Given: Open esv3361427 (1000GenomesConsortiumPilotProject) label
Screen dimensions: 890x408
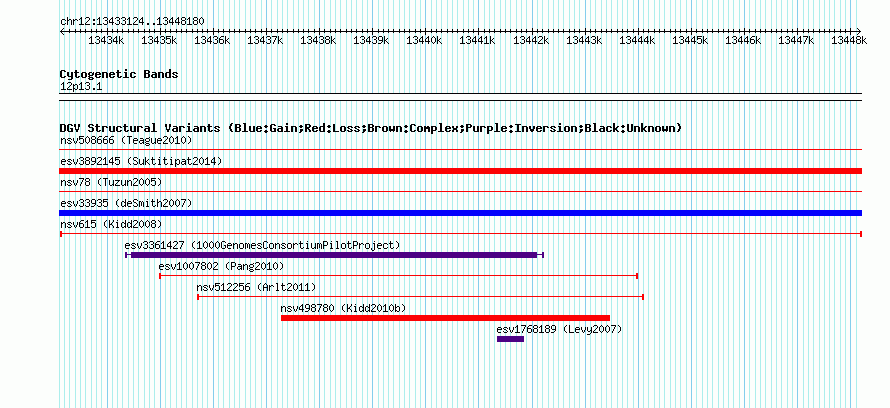Looking at the screenshot, I should tap(262, 245).
